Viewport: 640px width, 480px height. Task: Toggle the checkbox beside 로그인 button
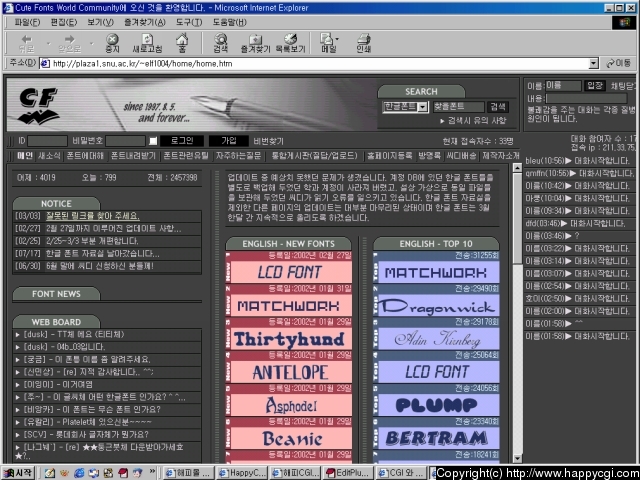coord(153,141)
